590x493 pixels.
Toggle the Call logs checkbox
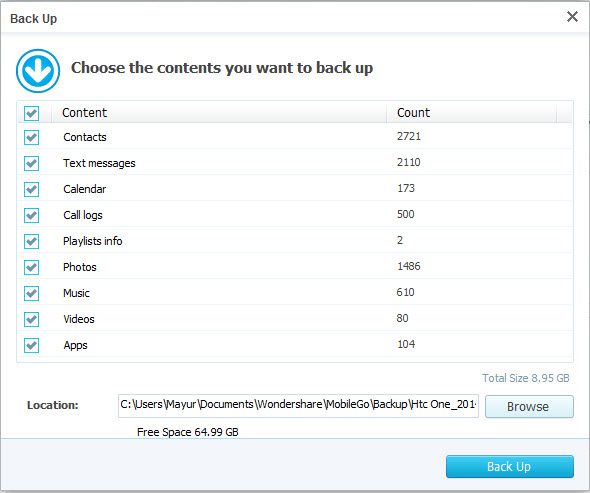(x=31, y=215)
